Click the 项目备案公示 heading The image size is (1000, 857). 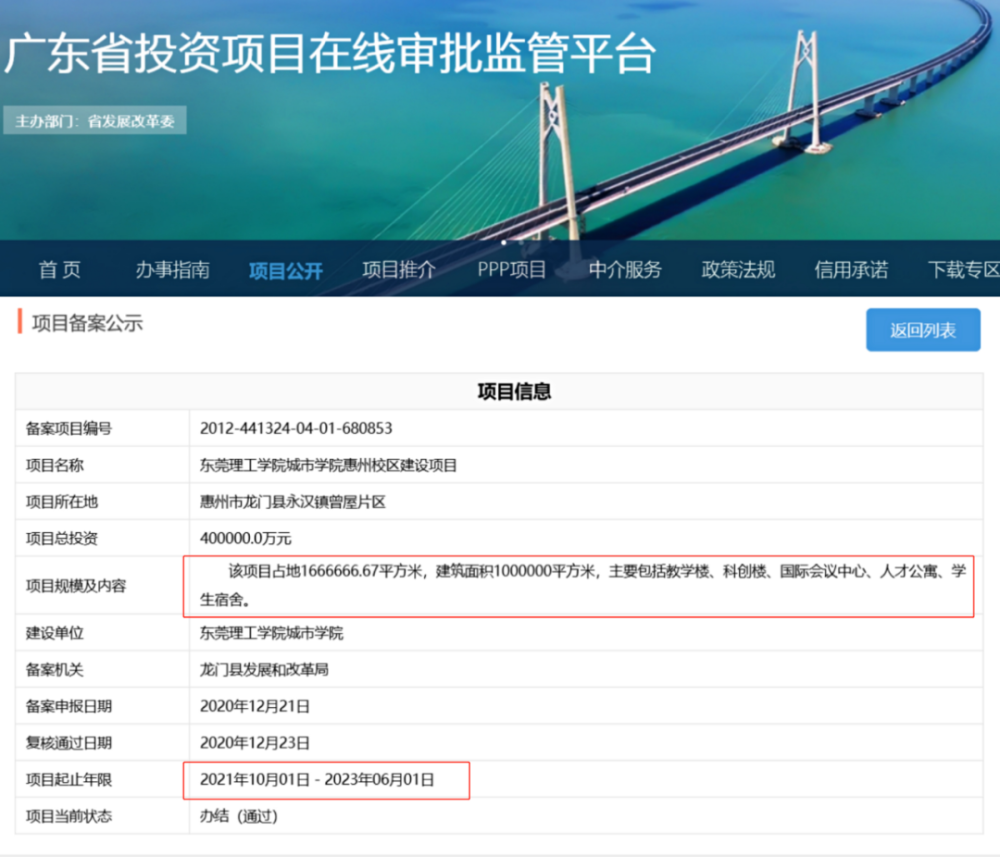coord(87,323)
